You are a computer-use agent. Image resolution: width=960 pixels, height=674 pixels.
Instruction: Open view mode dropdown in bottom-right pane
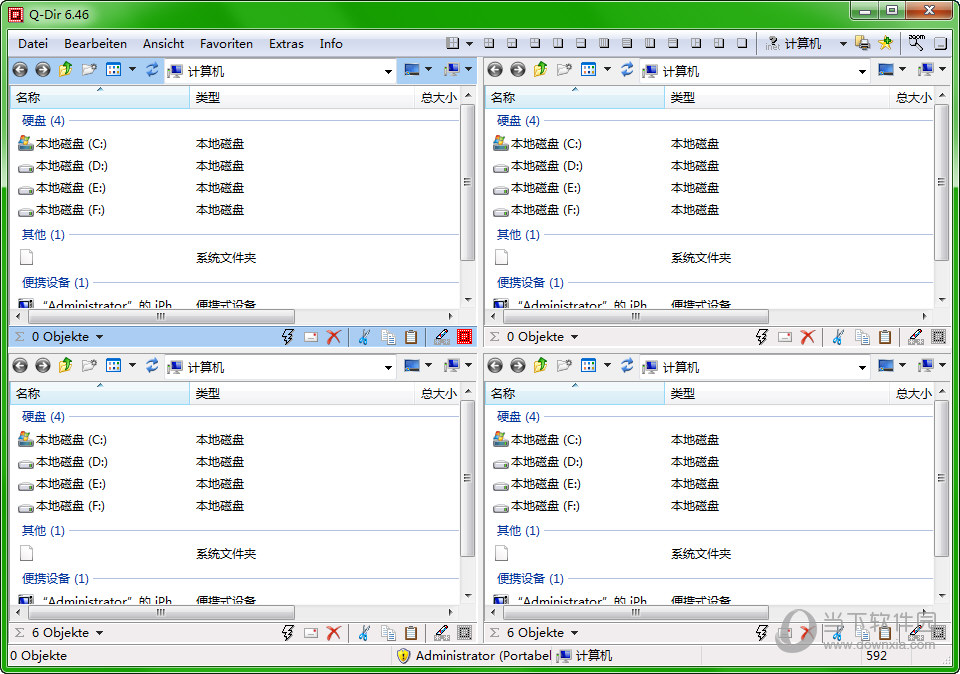(607, 366)
